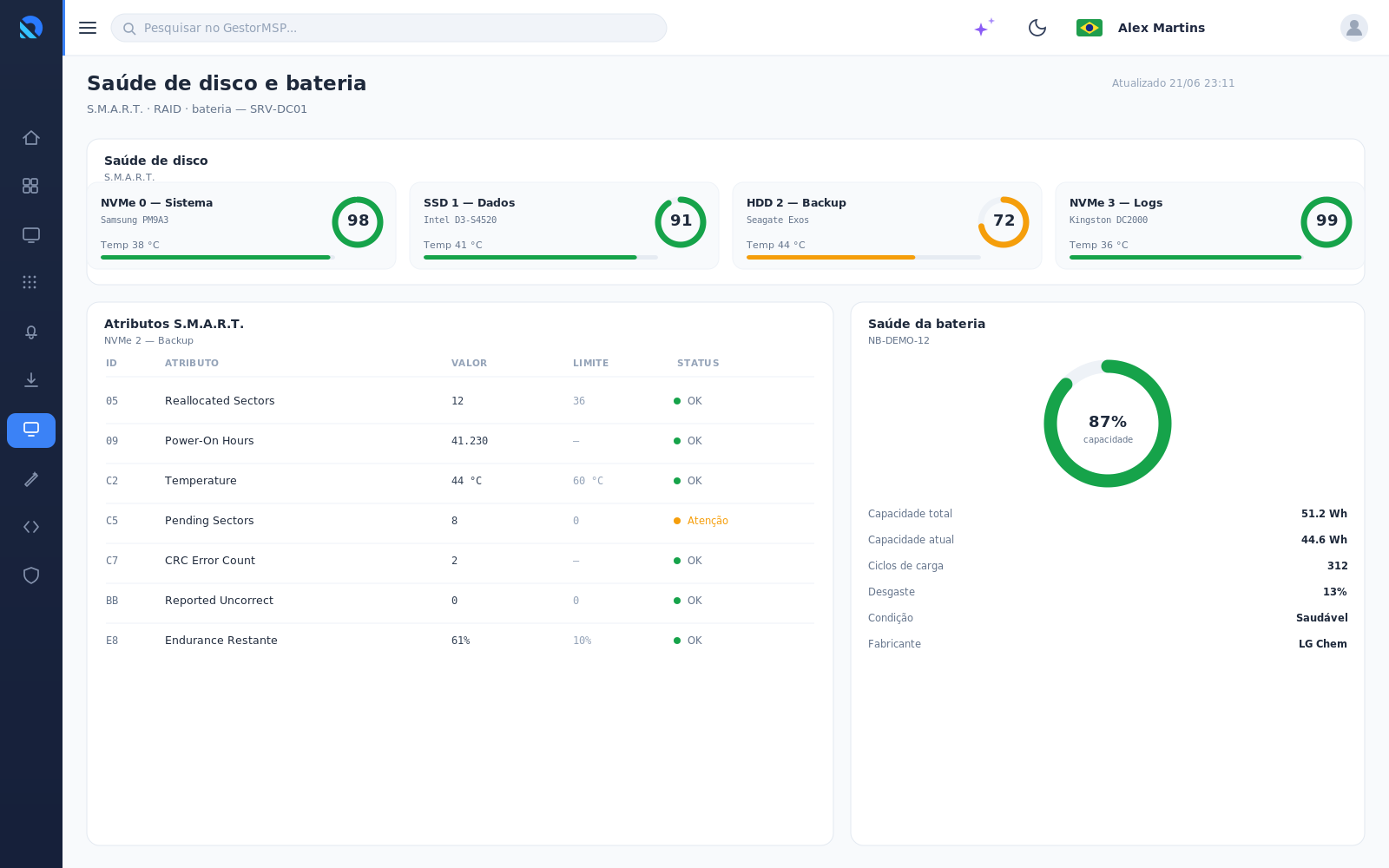The width and height of the screenshot is (1389, 868).
Task: Open the apps dots grid icon in sidebar
Action: [x=31, y=282]
